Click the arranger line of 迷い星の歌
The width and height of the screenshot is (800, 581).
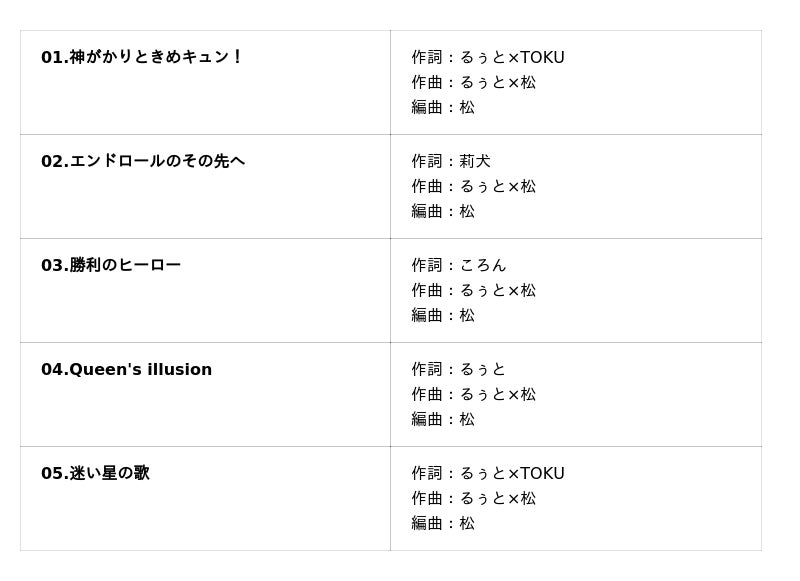pyautogui.click(x=443, y=523)
